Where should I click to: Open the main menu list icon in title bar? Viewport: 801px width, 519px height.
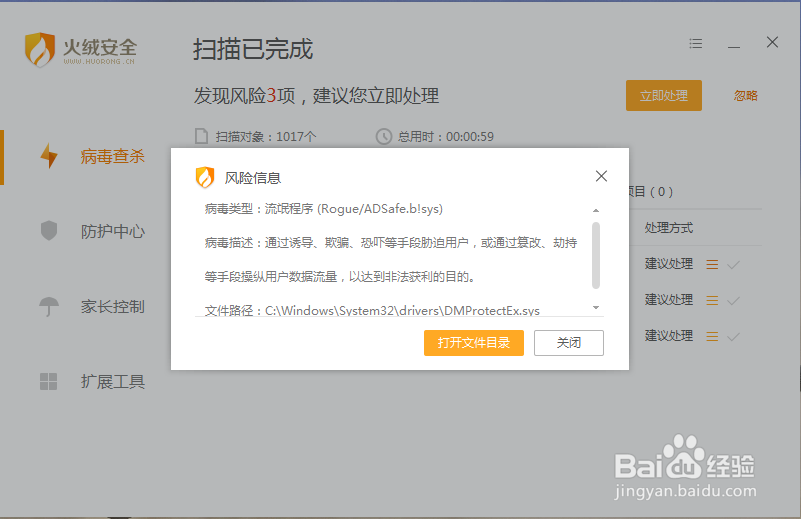pos(696,43)
